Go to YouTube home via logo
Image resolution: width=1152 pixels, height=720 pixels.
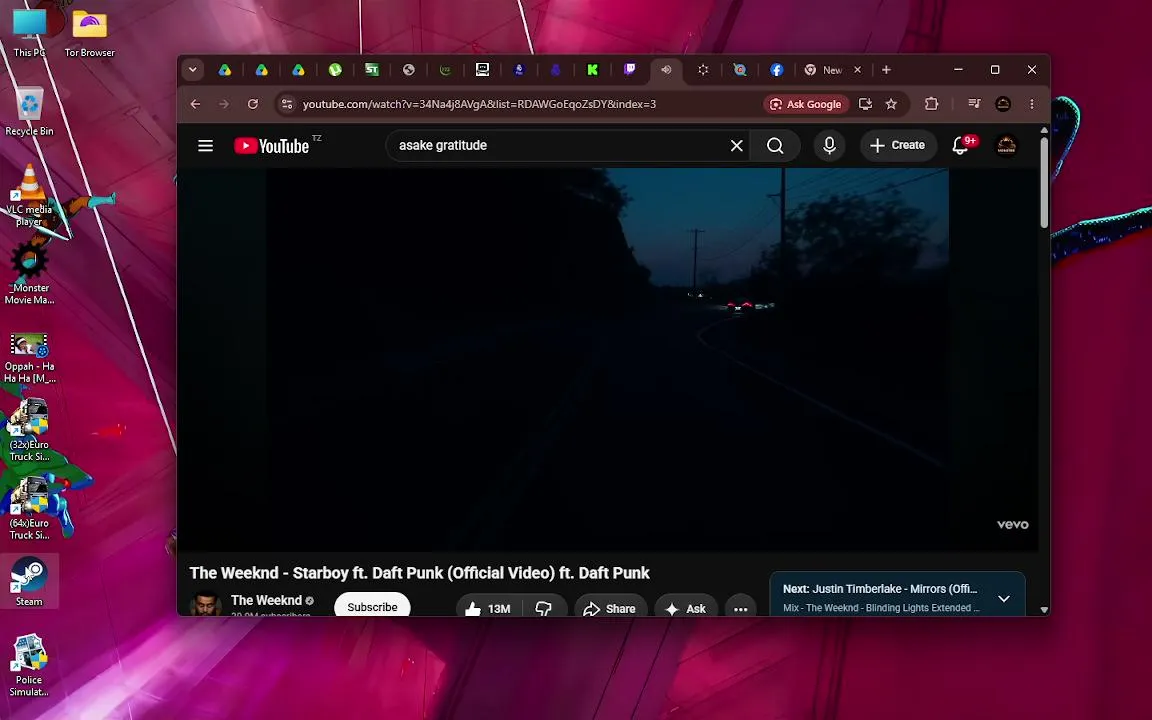click(272, 145)
